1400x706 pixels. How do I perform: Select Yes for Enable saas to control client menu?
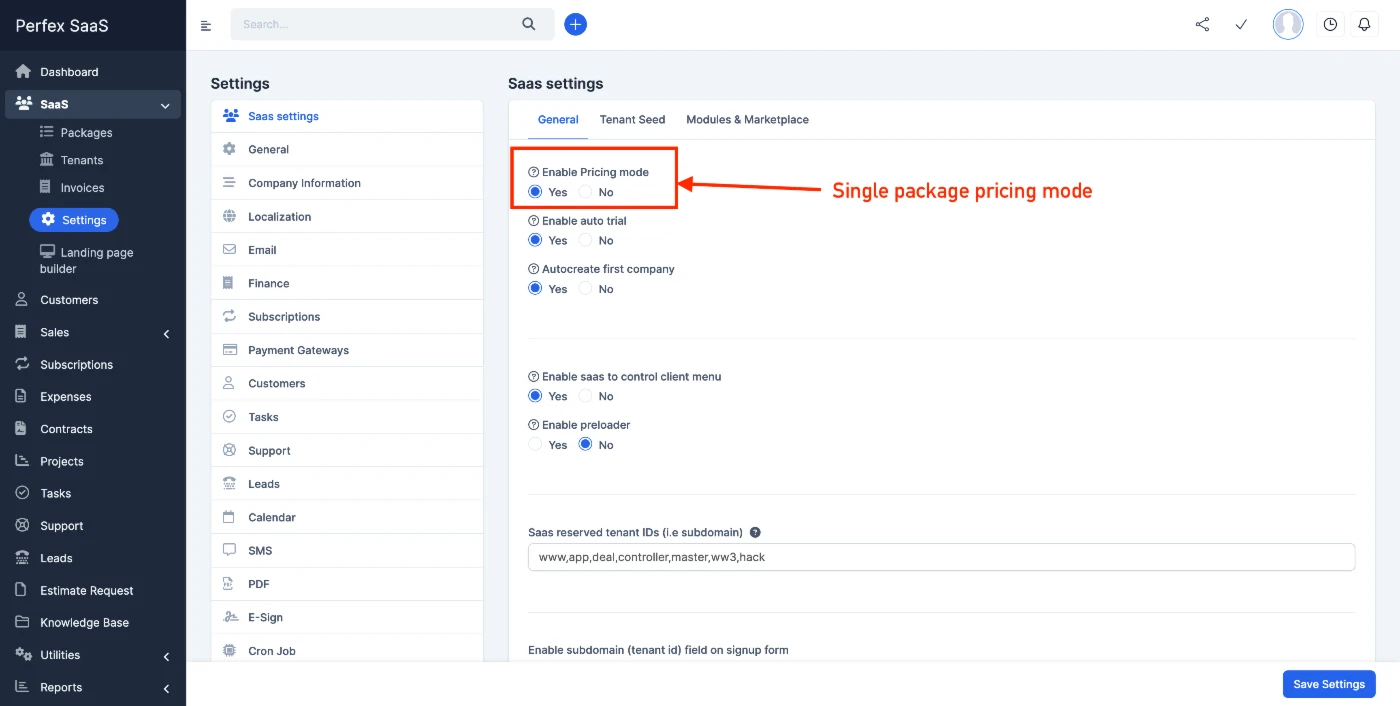[x=536, y=396]
